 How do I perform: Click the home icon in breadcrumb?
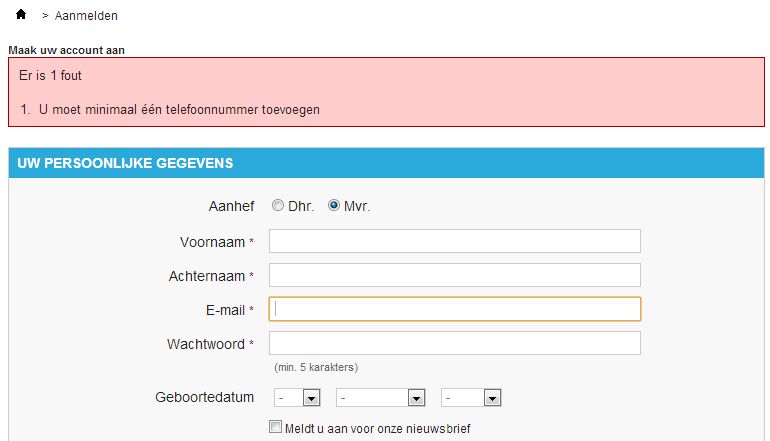[21, 15]
